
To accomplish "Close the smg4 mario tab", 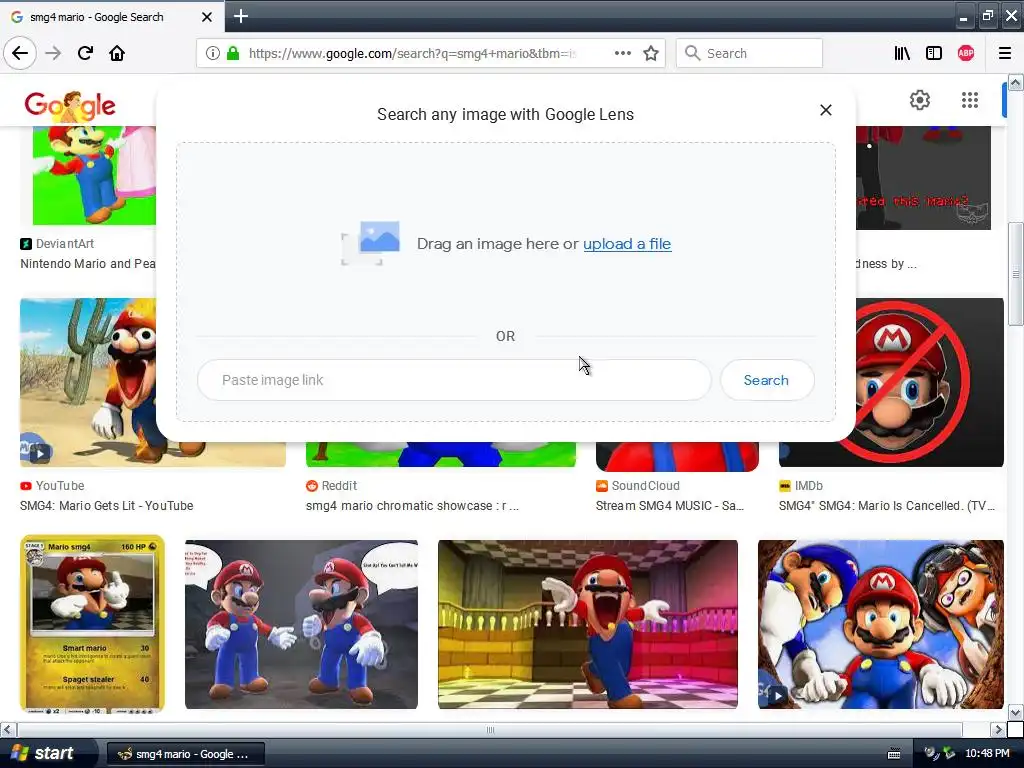I will pos(206,17).
